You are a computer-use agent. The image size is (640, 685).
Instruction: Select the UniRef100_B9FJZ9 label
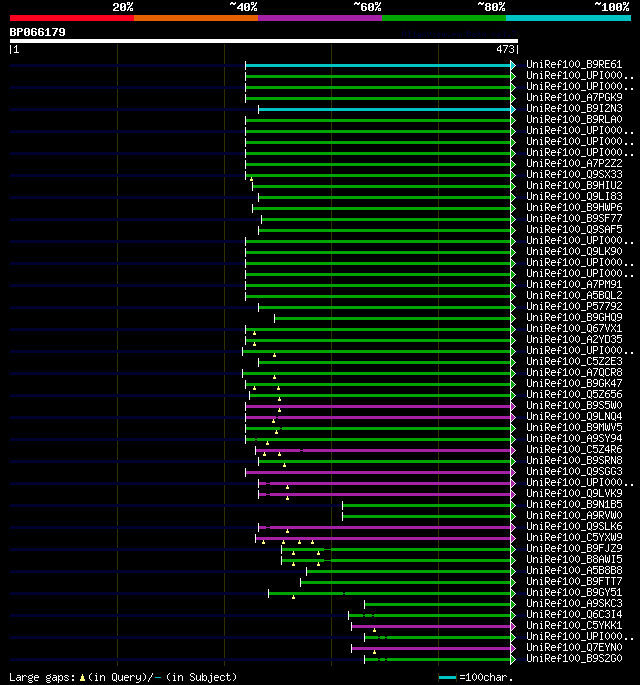574,548
